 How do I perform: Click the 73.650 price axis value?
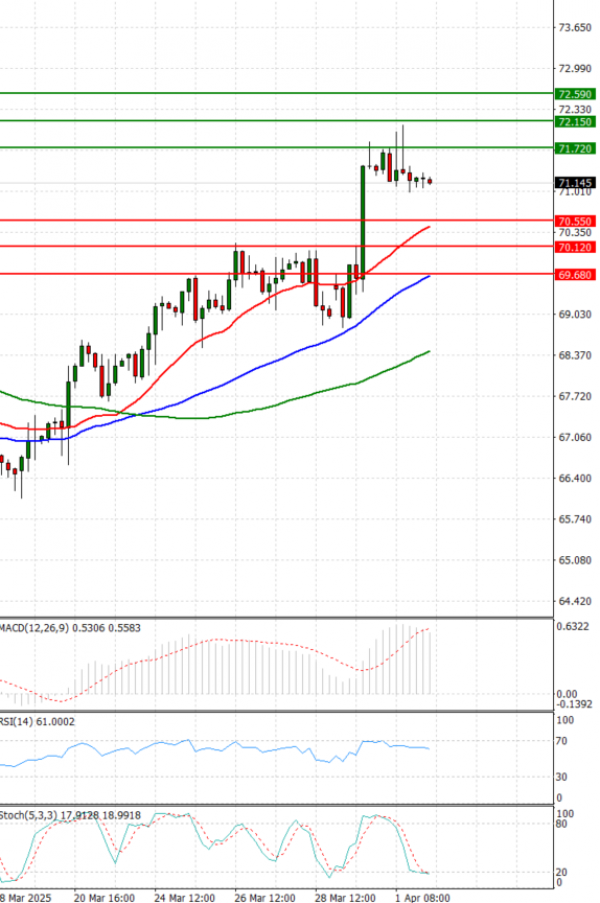click(x=575, y=28)
